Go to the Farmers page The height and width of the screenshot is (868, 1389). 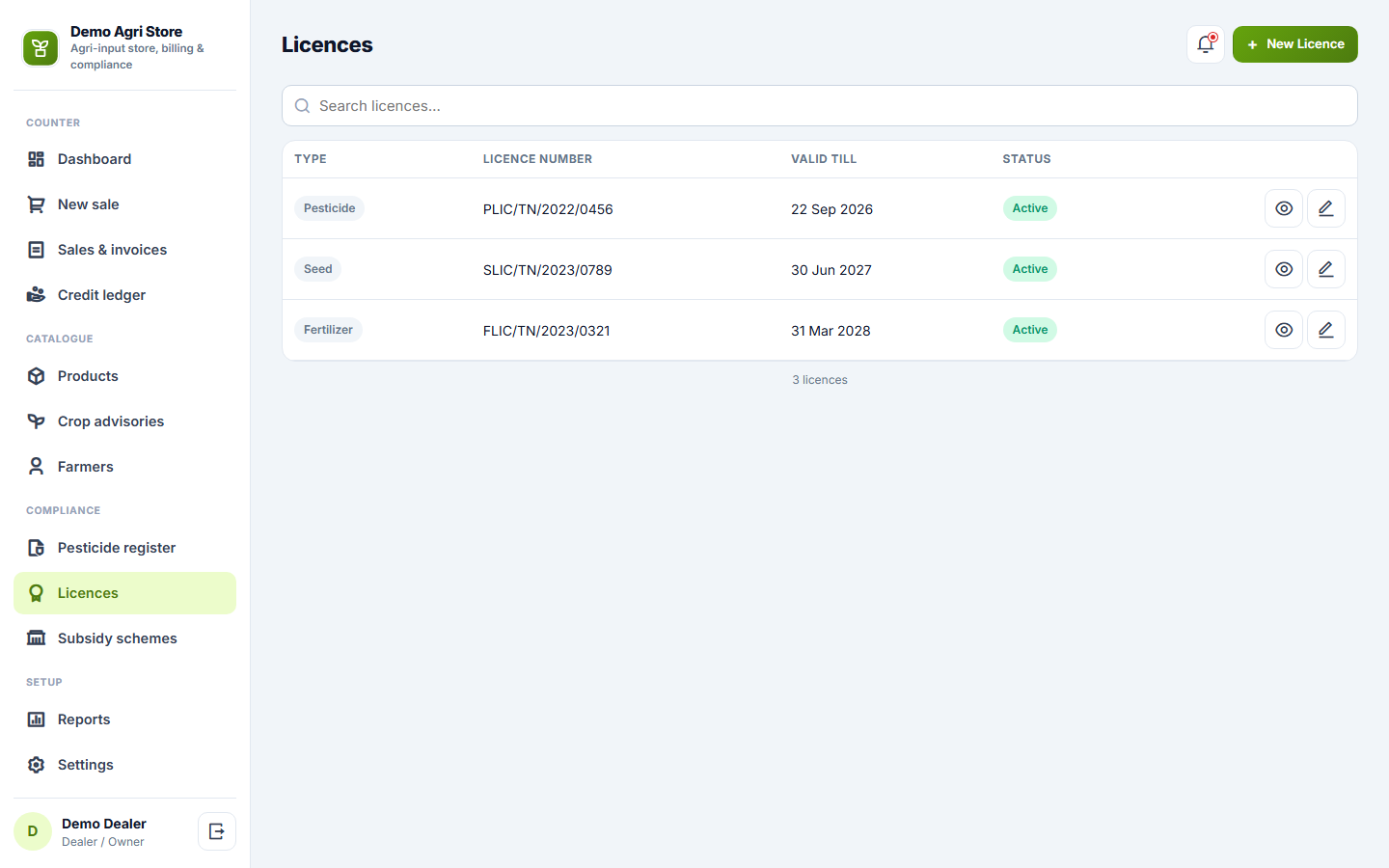124,467
